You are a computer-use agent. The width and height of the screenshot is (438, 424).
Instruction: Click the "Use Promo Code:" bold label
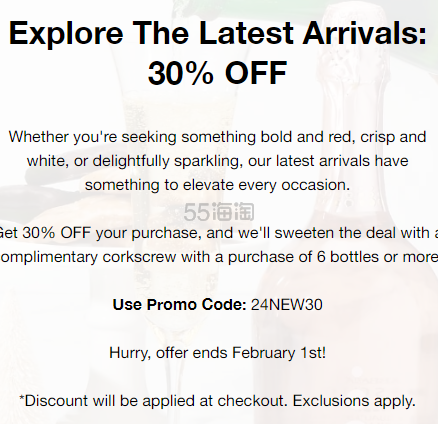[x=179, y=305]
